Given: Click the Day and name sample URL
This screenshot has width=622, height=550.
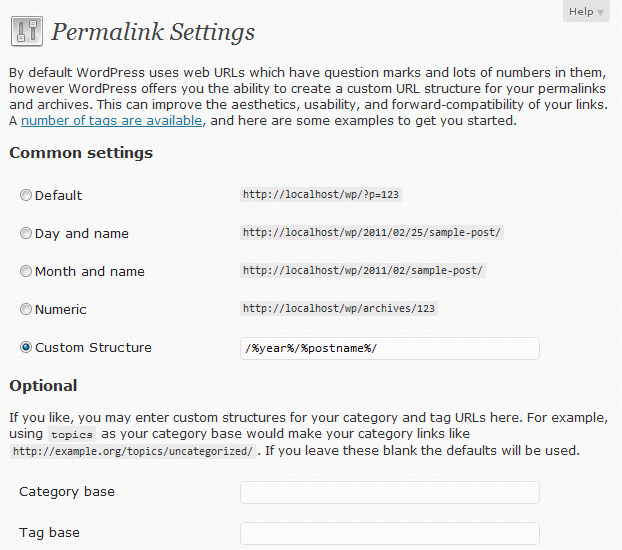Looking at the screenshot, I should [x=371, y=233].
